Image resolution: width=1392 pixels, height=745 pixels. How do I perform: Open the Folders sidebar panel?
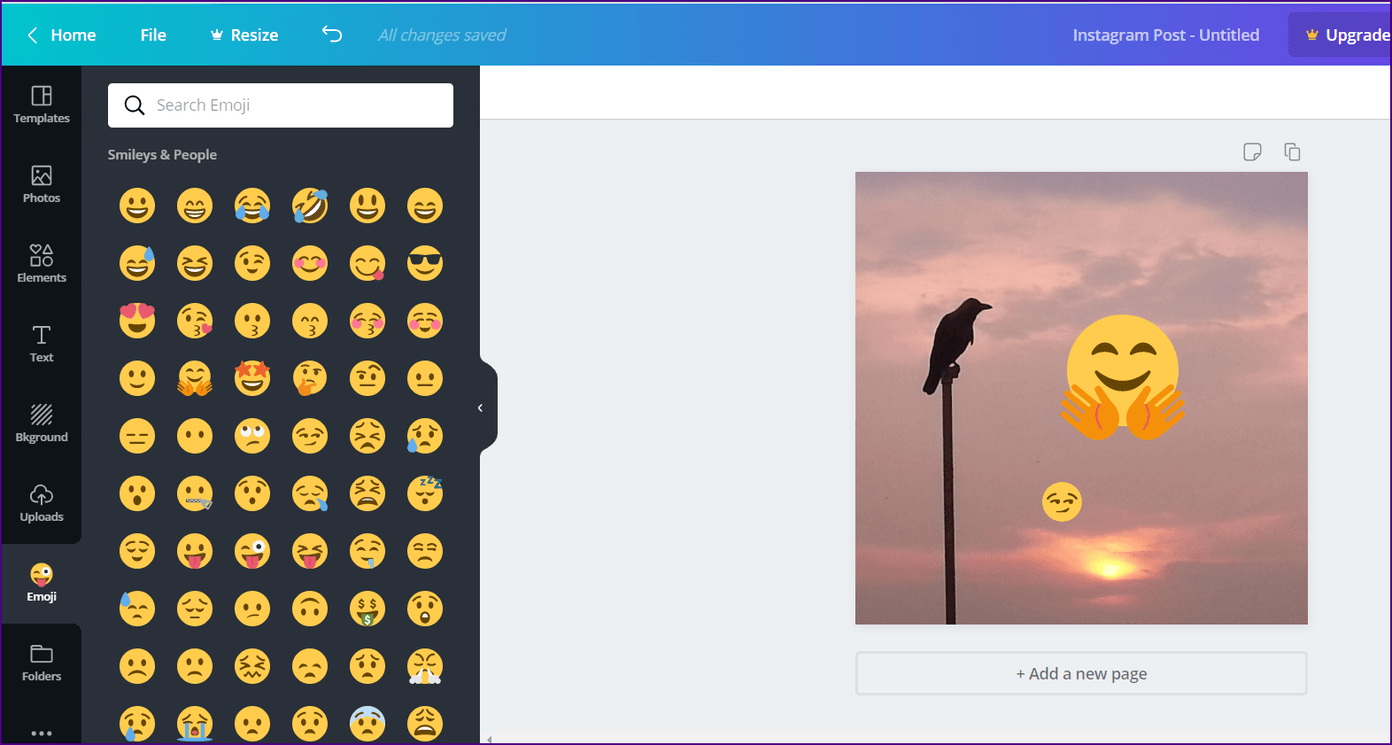click(41, 663)
